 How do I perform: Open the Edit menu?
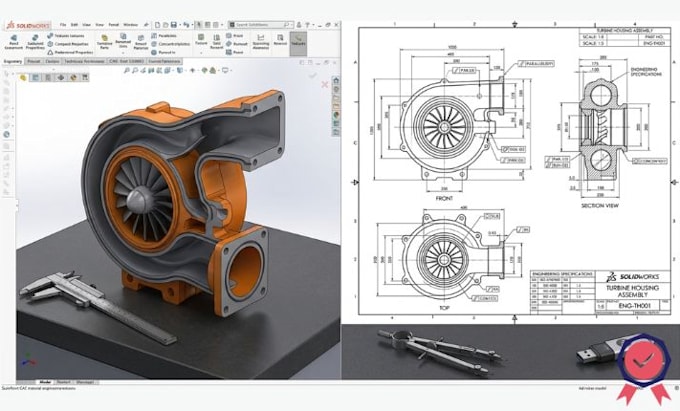[x=74, y=25]
